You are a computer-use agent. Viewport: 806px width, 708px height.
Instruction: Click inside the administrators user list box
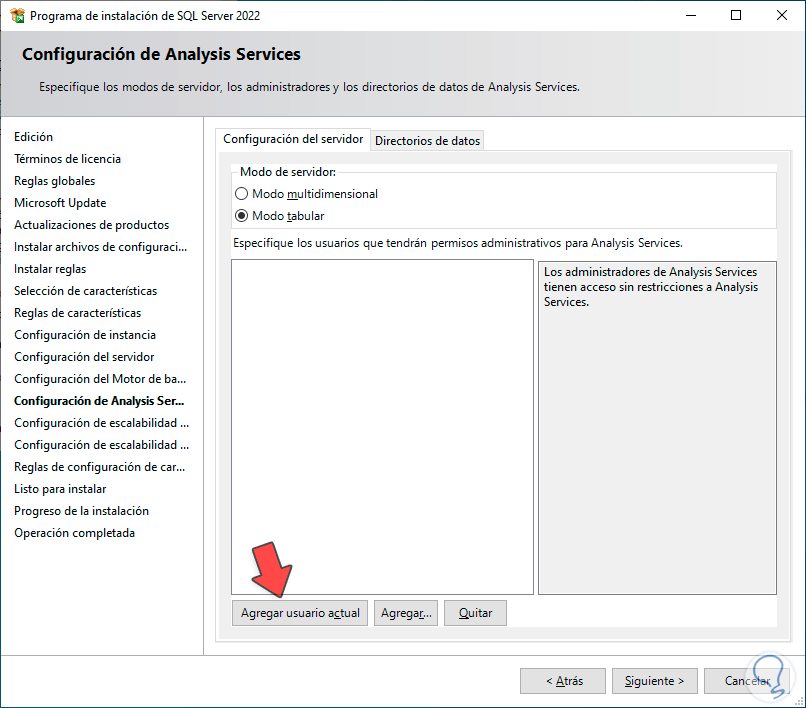click(x=382, y=427)
